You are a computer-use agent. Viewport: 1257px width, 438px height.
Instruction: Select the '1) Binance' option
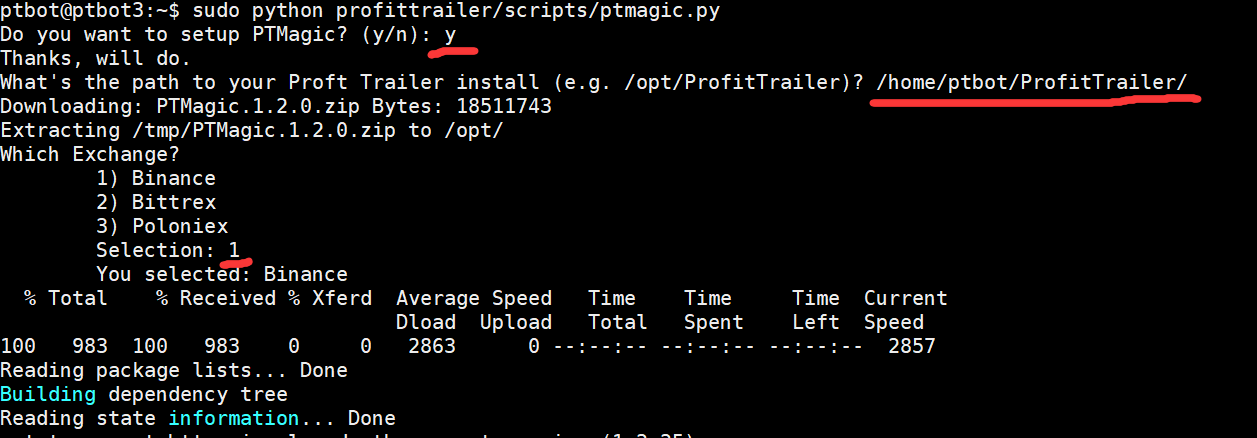click(156, 179)
